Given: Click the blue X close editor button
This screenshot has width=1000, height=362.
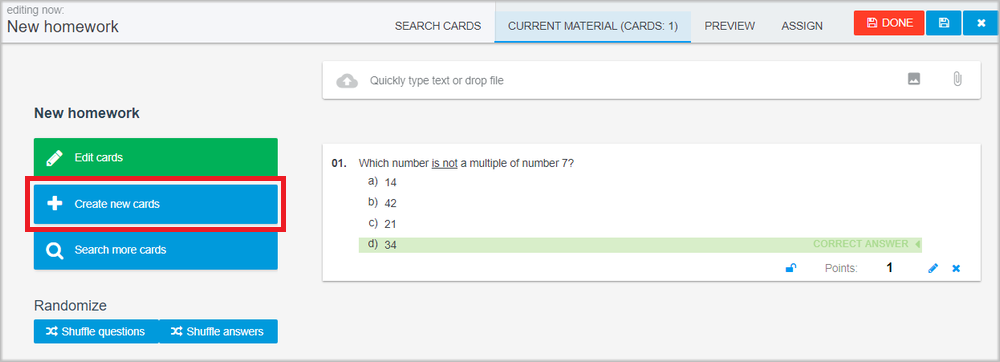Looking at the screenshot, I should (981, 23).
